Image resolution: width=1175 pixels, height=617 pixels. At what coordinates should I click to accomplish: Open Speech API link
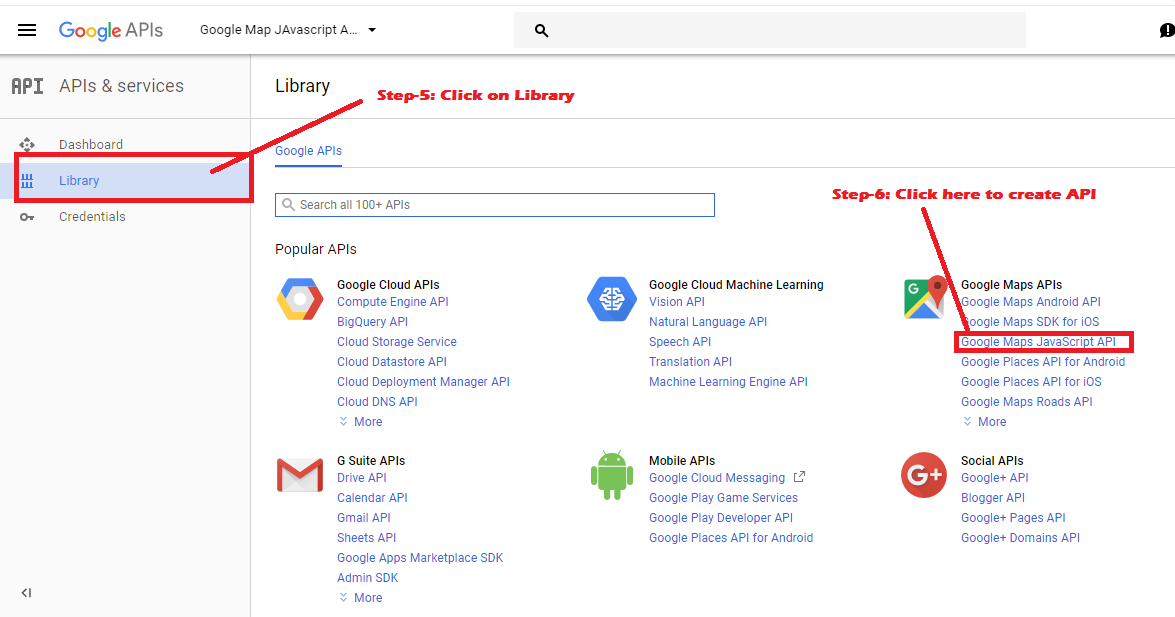[x=680, y=342]
